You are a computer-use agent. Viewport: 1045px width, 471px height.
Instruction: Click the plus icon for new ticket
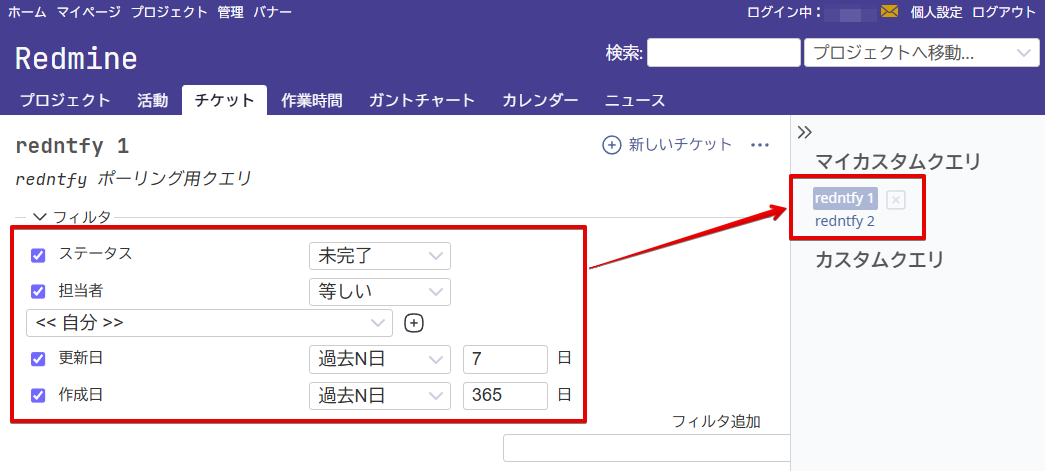(x=611, y=145)
